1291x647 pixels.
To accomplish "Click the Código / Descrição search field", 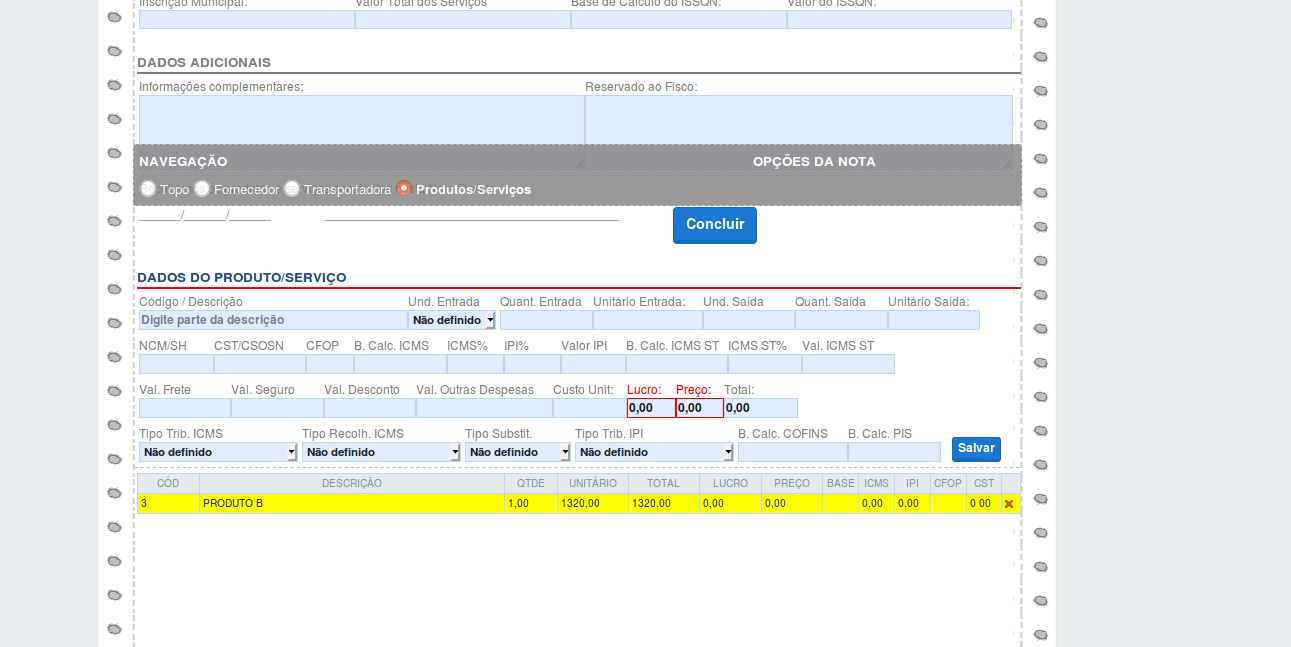I will click(272, 320).
